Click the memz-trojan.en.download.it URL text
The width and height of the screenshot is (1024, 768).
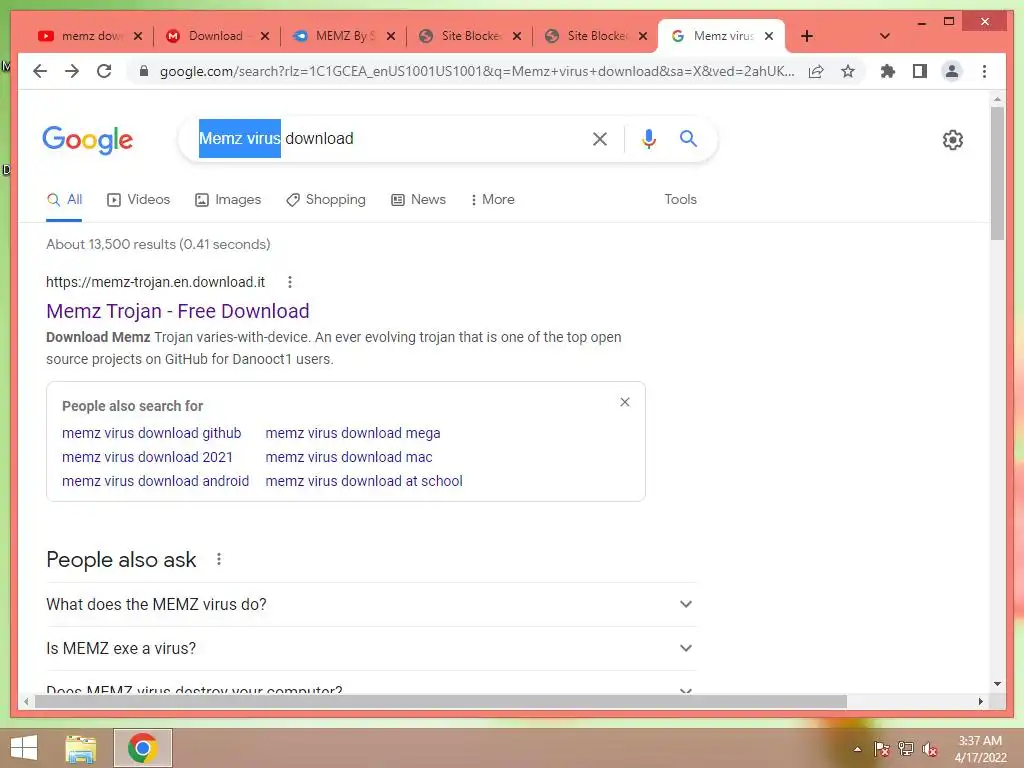pyautogui.click(x=155, y=282)
